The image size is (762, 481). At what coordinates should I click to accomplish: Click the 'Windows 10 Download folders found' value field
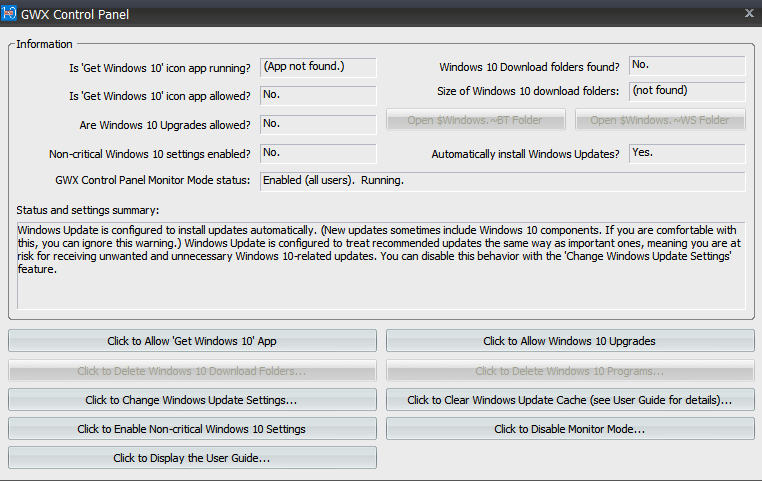coord(687,66)
